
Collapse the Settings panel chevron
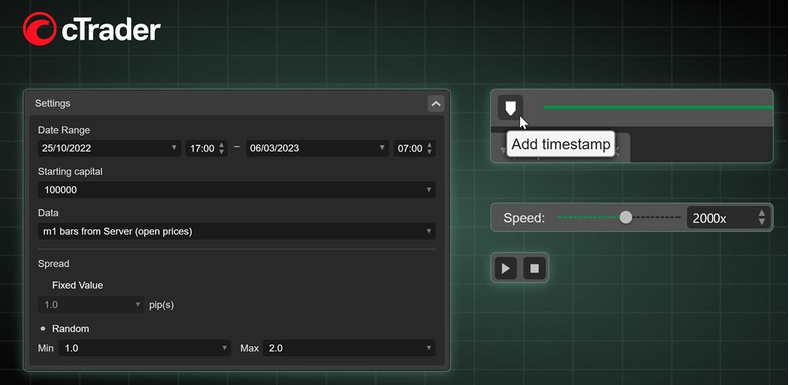tap(436, 104)
